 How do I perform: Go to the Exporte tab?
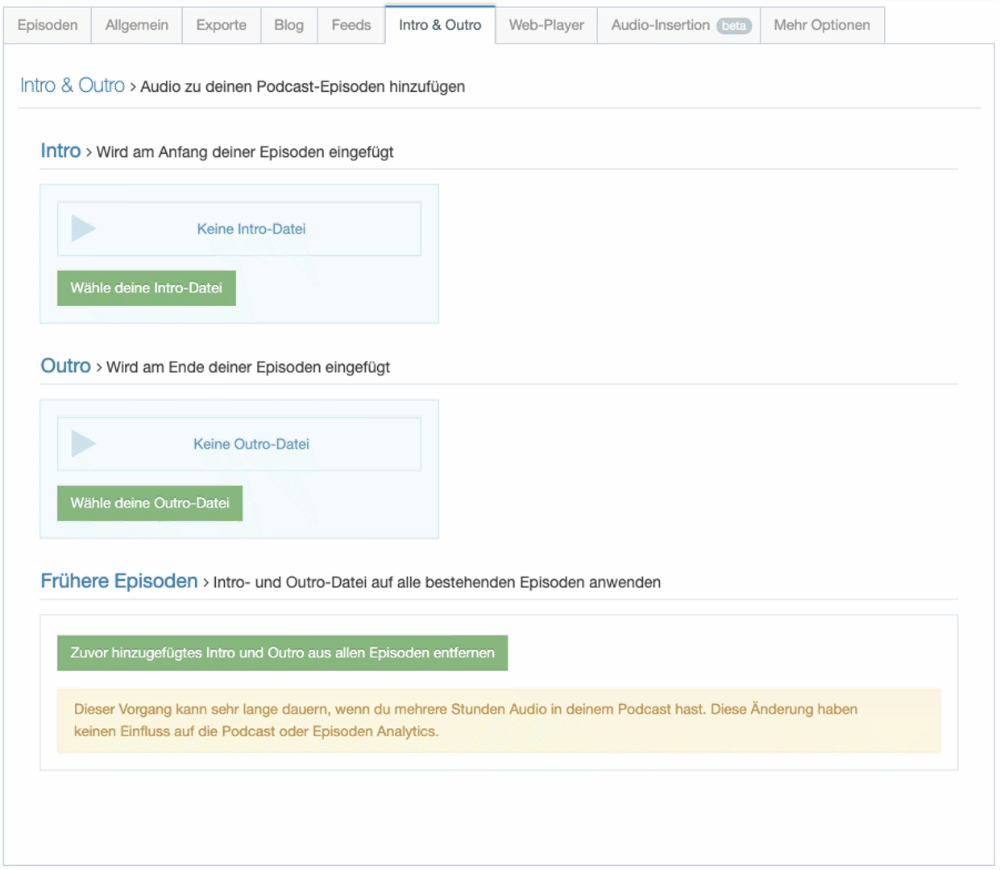click(221, 26)
